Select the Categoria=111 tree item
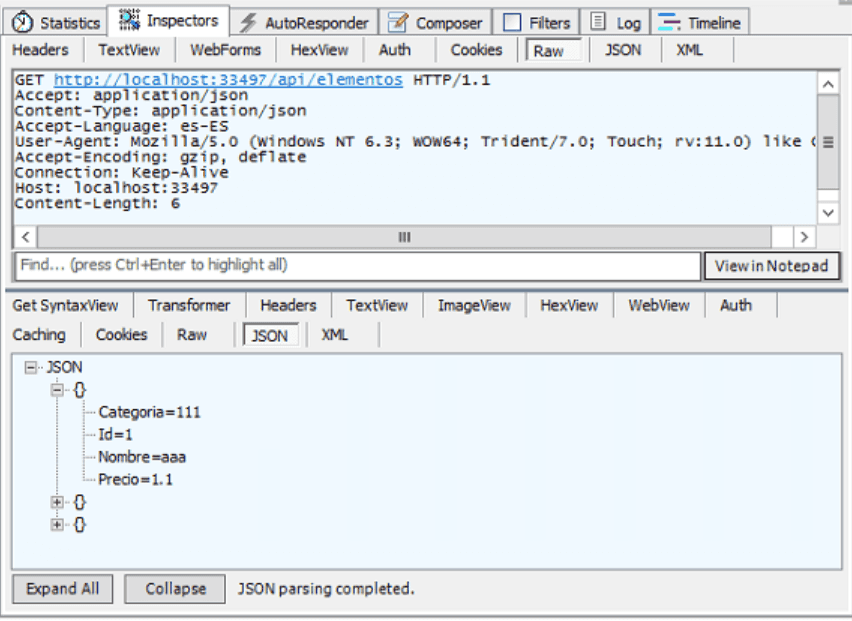This screenshot has height=621, width=852. [x=149, y=412]
